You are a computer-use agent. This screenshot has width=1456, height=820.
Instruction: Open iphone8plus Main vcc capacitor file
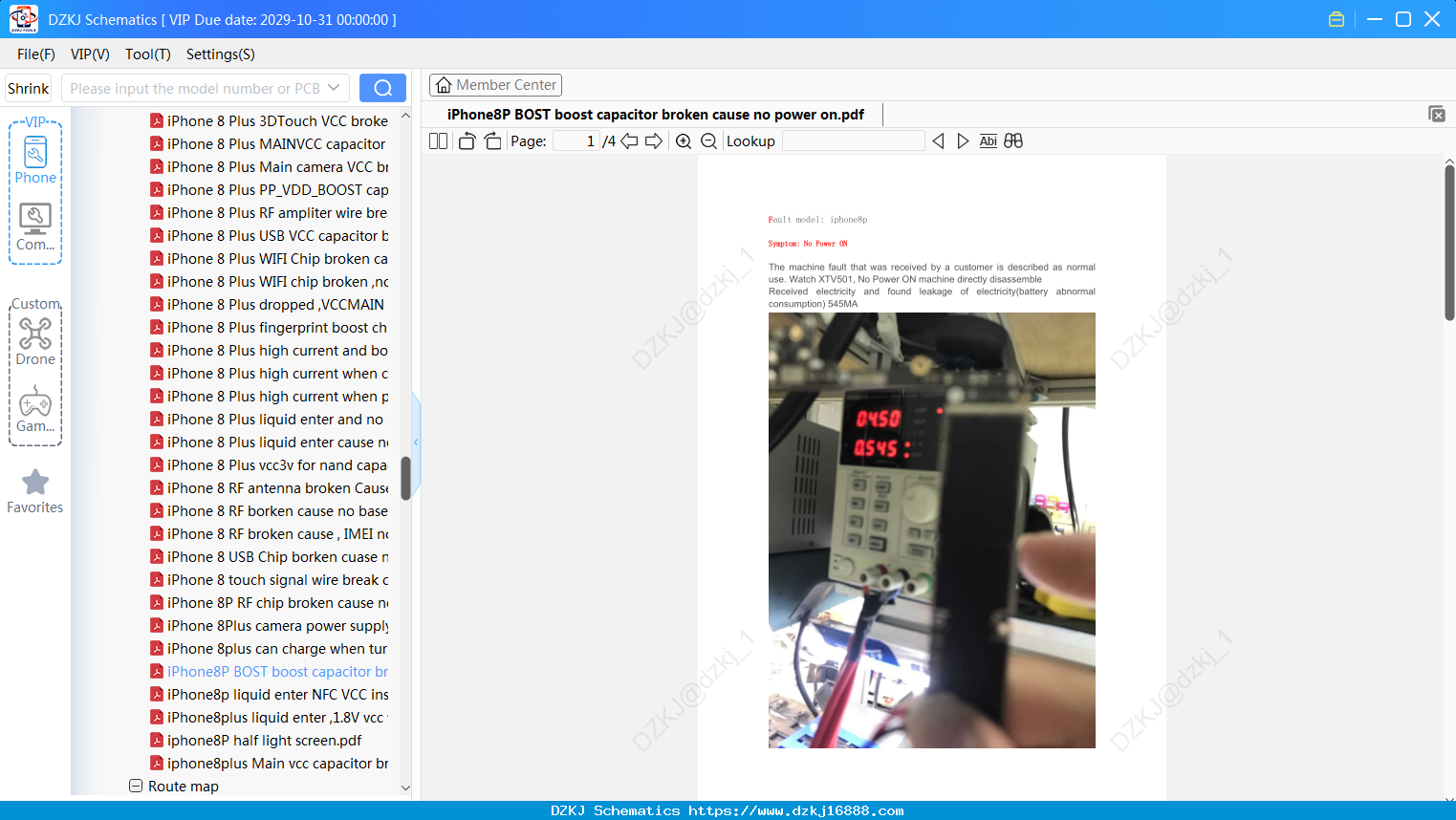coord(278,763)
